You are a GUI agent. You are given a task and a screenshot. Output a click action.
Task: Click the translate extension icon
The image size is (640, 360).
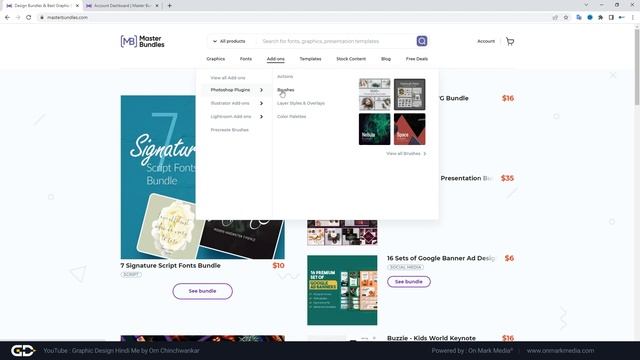579,18
